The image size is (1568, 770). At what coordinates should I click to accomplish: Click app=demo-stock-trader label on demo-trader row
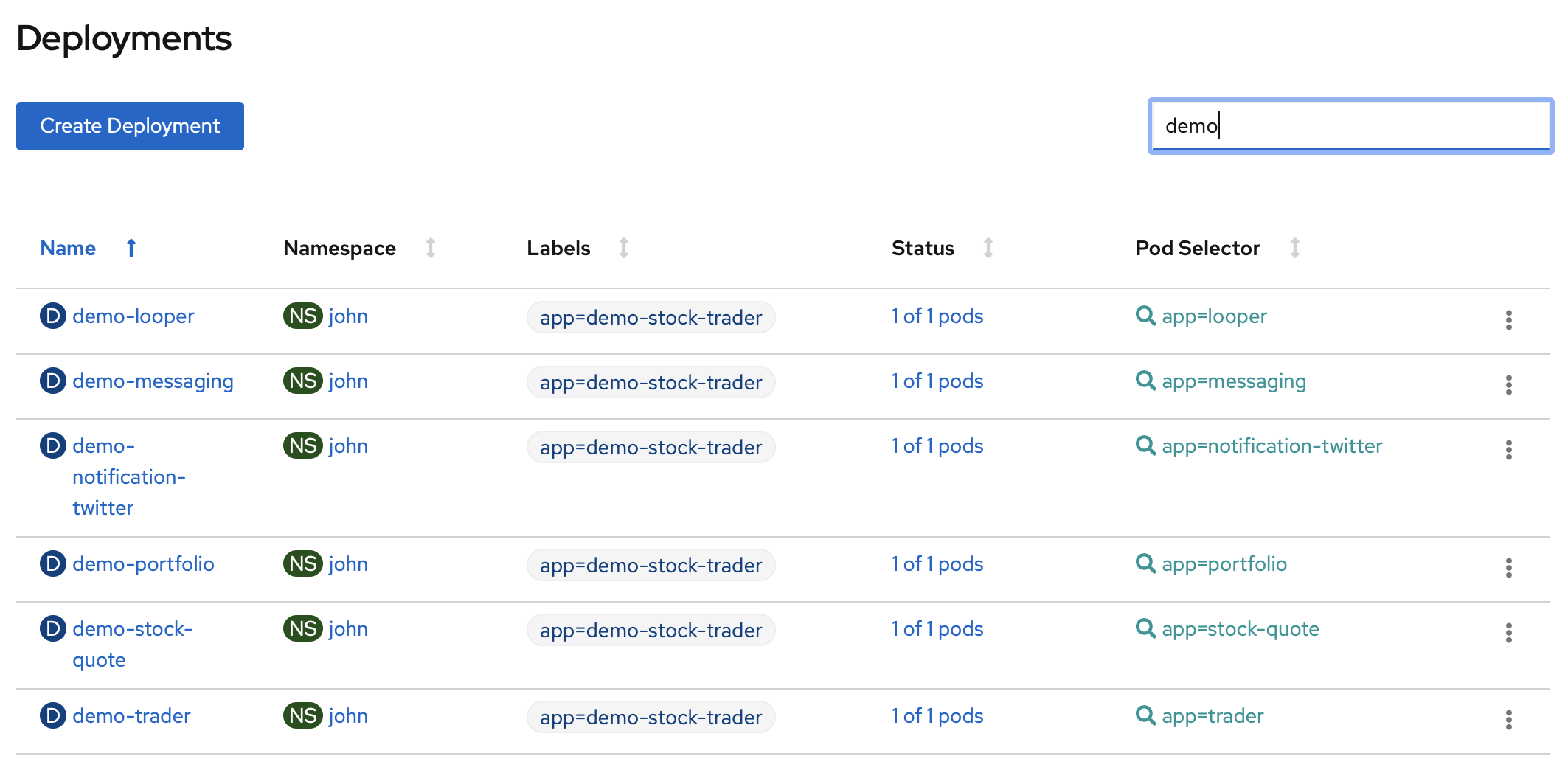pyautogui.click(x=651, y=717)
